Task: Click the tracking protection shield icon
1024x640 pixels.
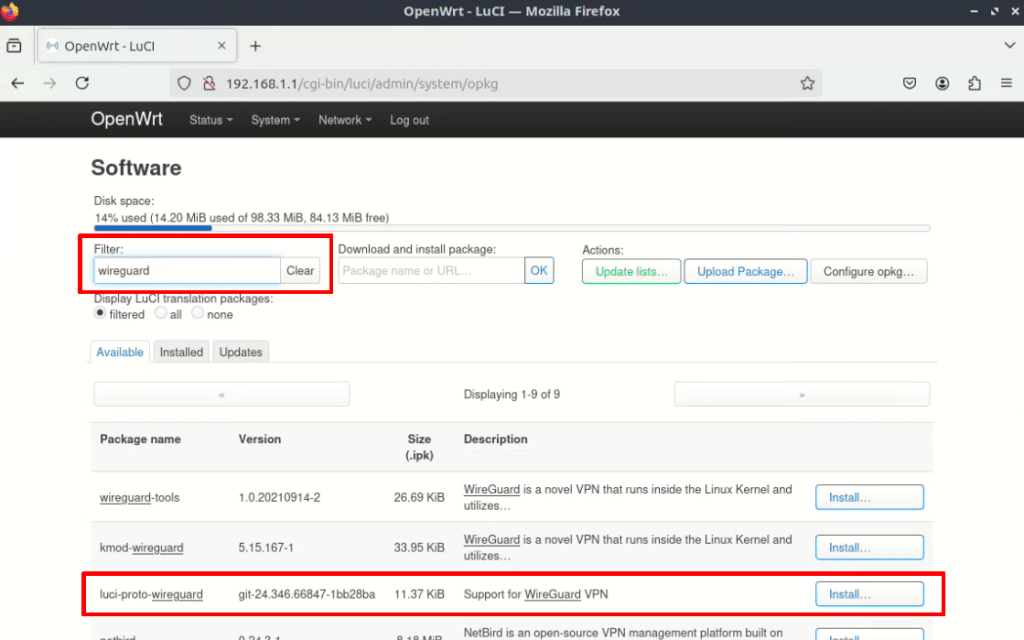Action: tap(184, 84)
